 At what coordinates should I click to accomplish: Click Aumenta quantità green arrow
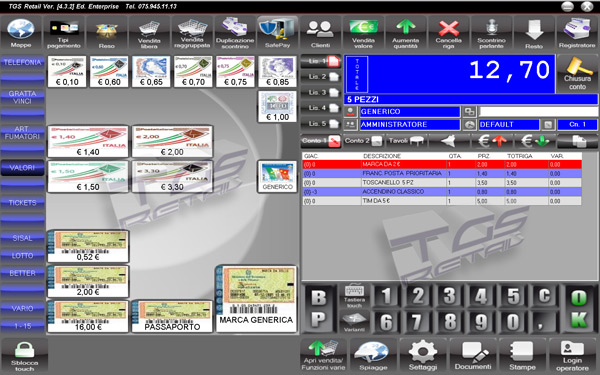point(406,33)
